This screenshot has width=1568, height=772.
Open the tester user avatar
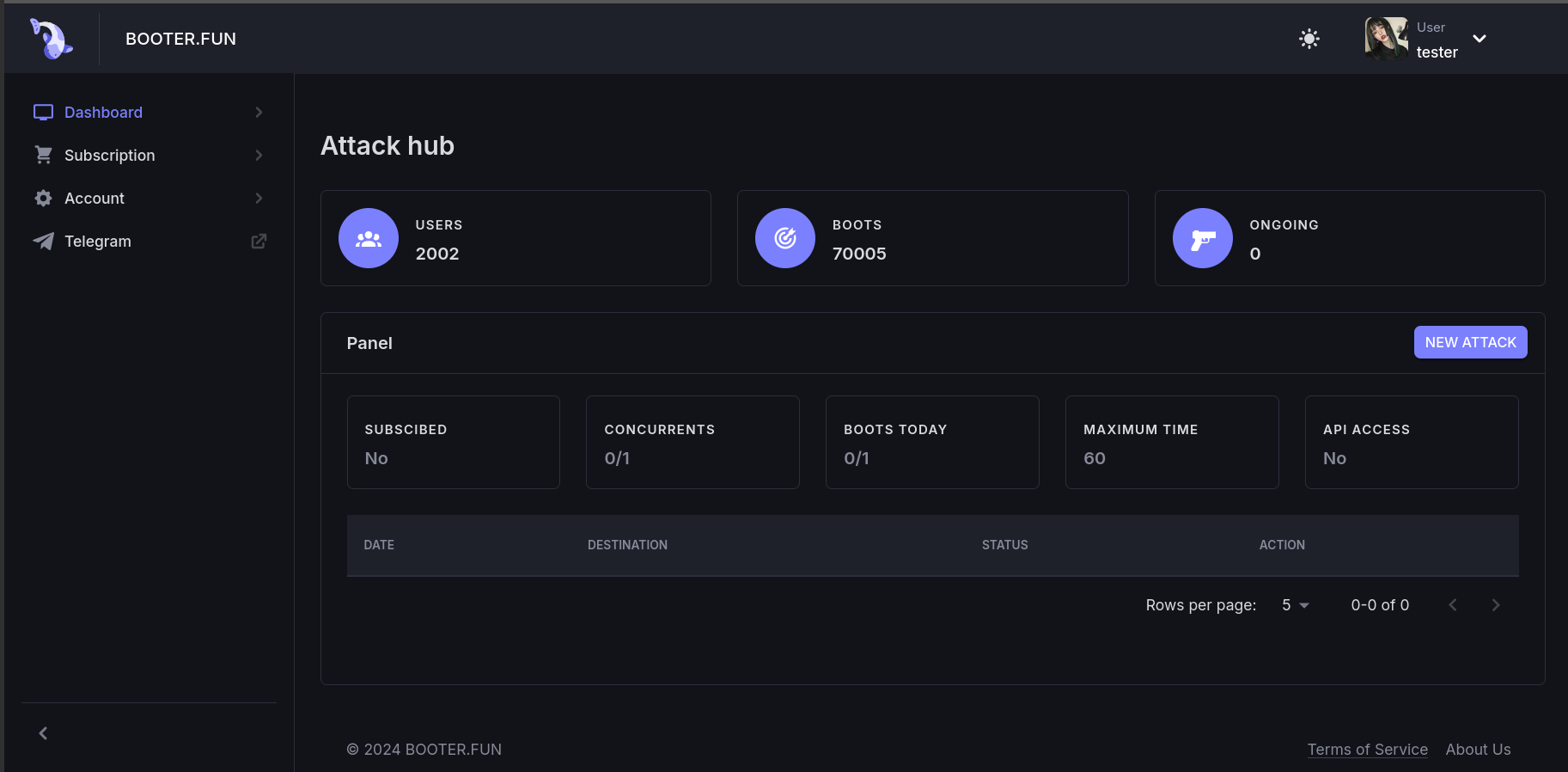tap(1386, 39)
